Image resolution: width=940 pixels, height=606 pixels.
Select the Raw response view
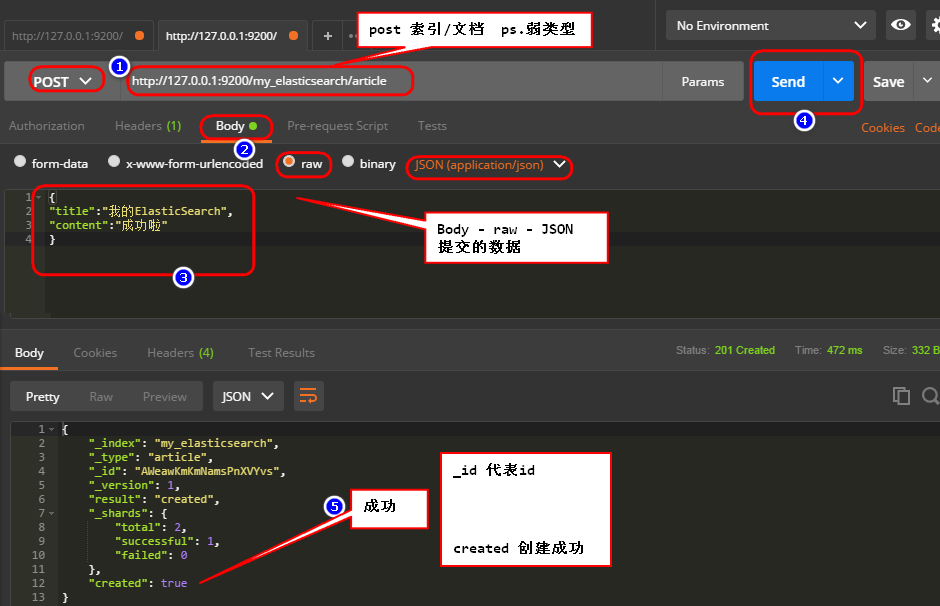point(101,396)
